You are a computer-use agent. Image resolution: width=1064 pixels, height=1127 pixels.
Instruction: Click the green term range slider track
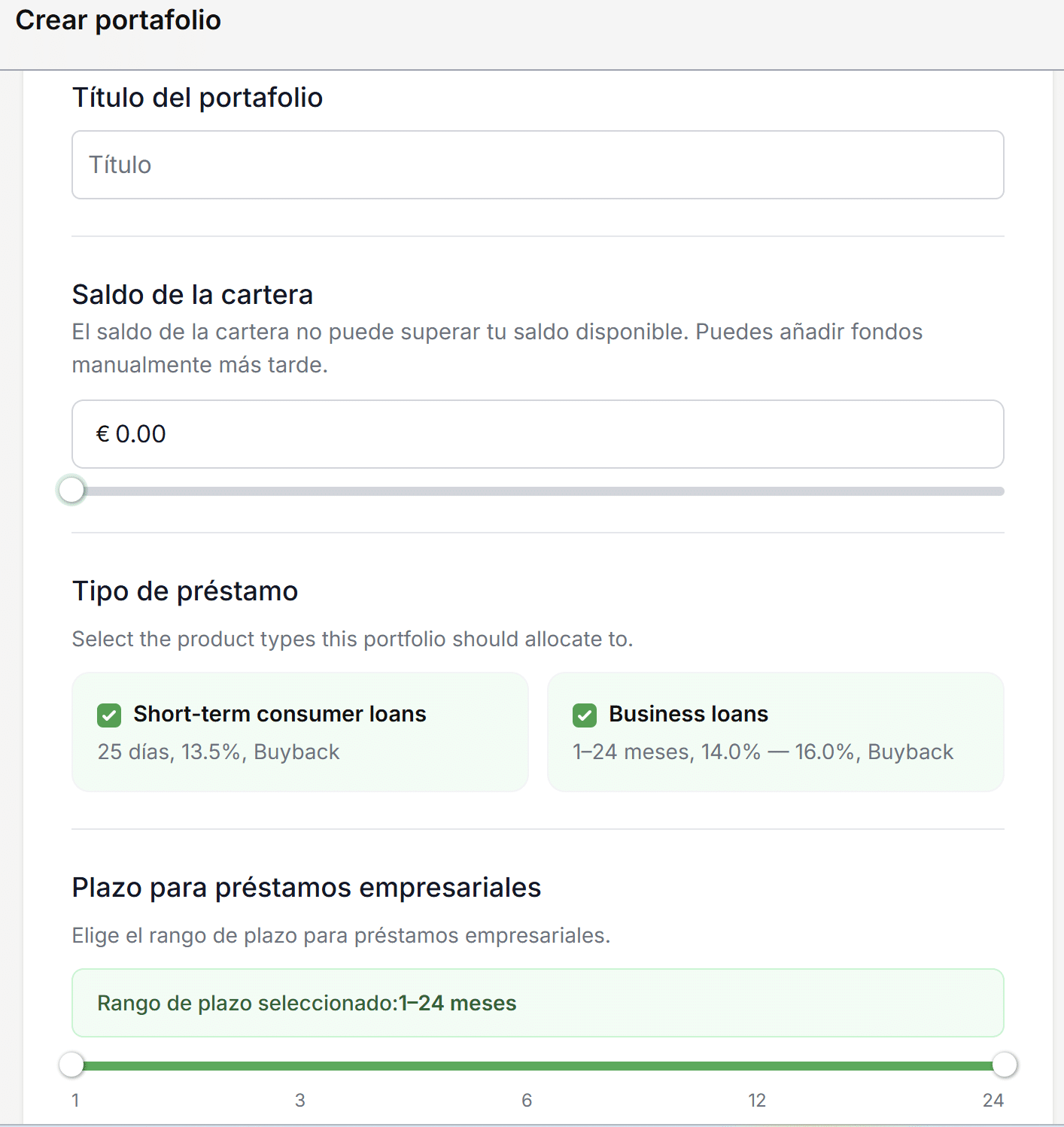pyautogui.click(x=538, y=1065)
